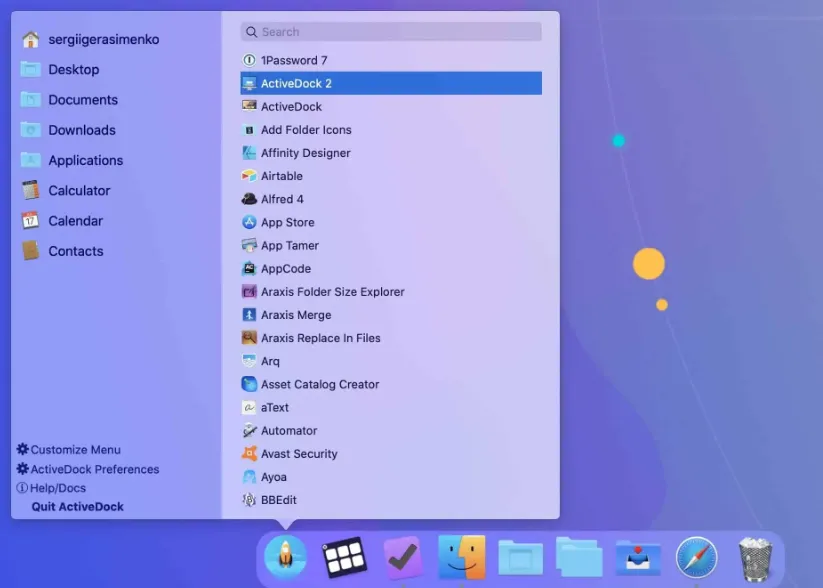Open sergiigerasimenko home folder
Screen dimensions: 823x588
click(90, 39)
